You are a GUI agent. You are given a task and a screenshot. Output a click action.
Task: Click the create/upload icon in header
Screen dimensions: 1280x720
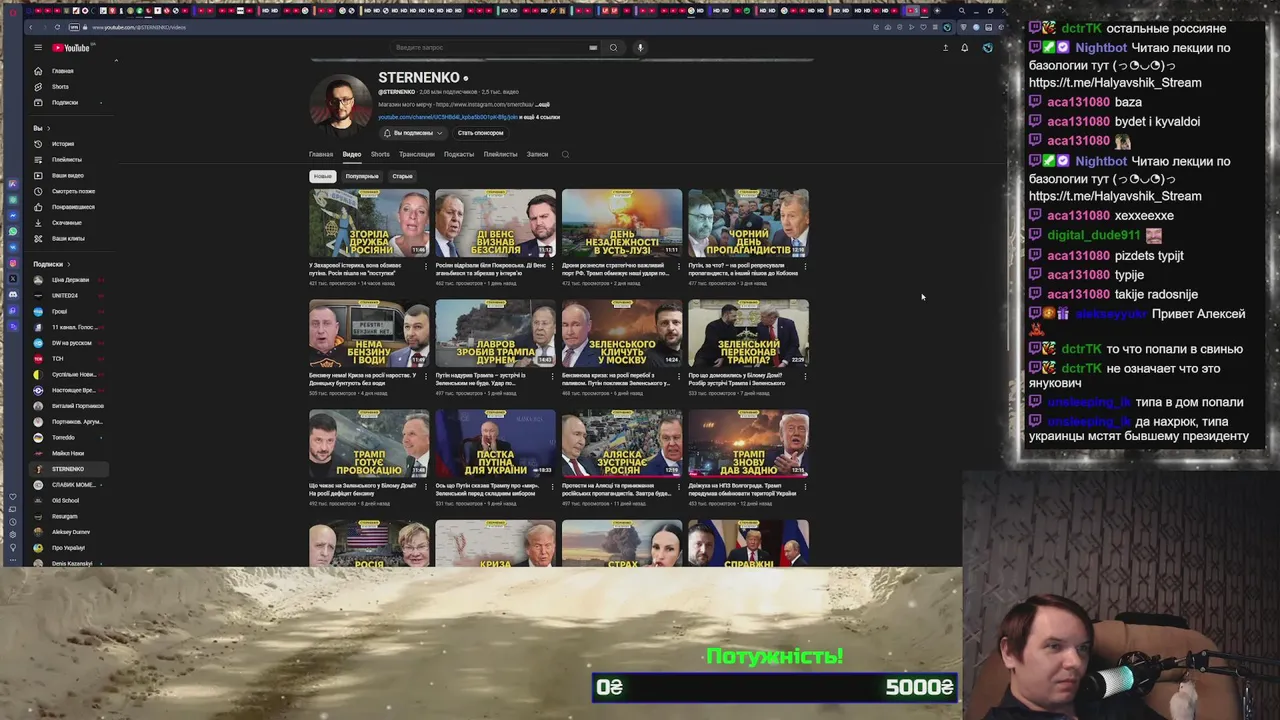[x=945, y=48]
